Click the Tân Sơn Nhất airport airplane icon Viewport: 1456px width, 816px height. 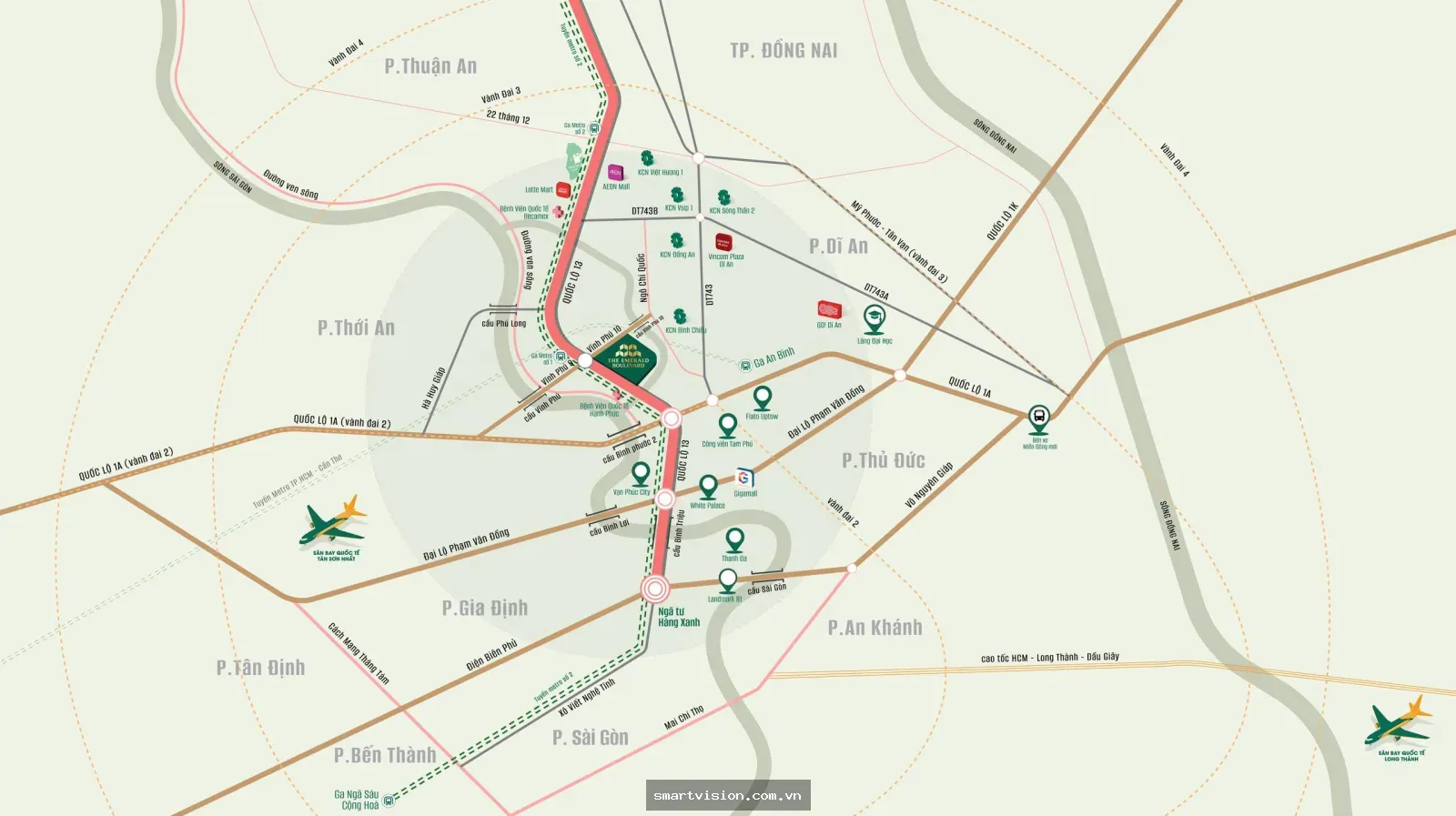[x=332, y=521]
